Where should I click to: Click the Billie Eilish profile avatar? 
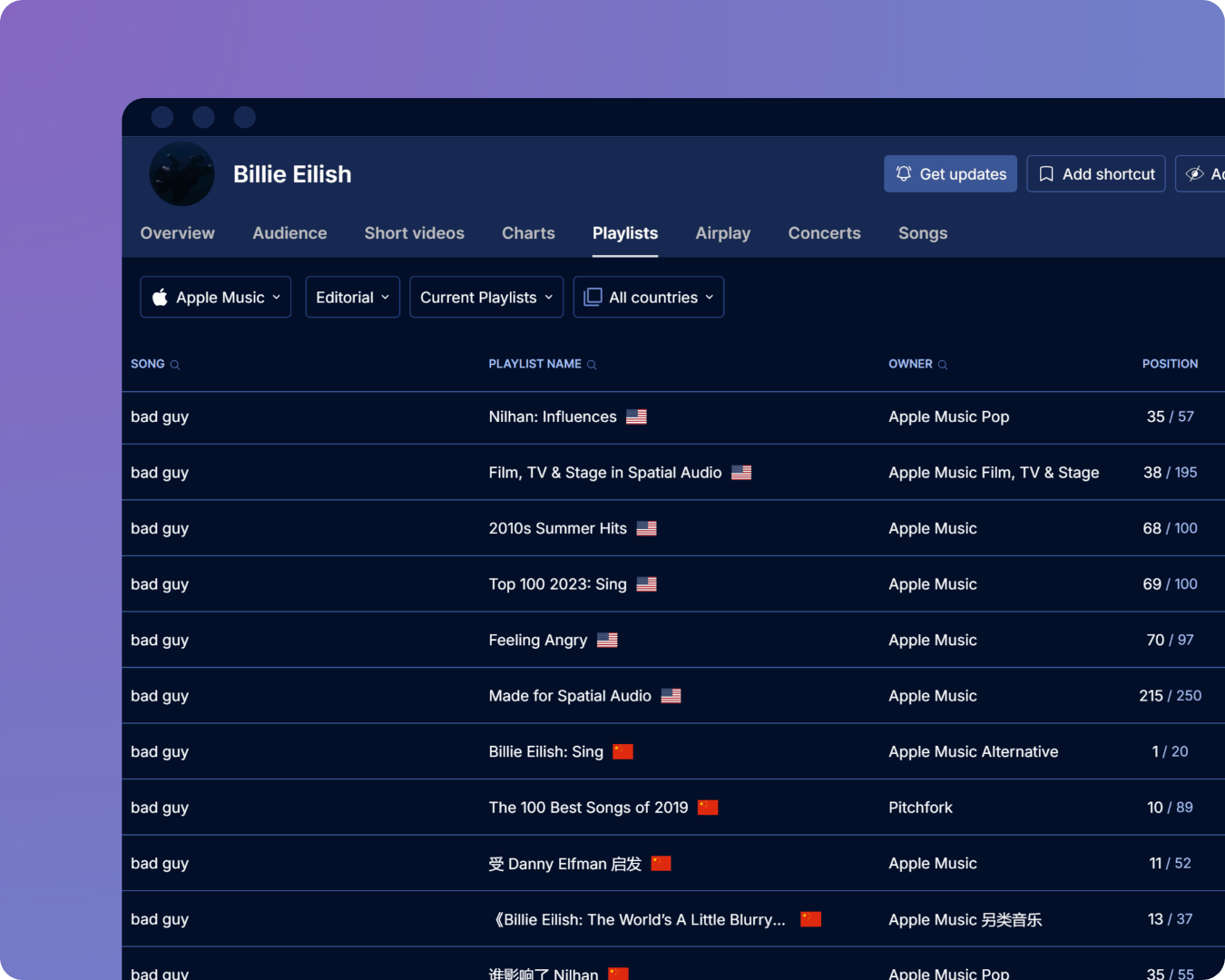click(x=181, y=173)
